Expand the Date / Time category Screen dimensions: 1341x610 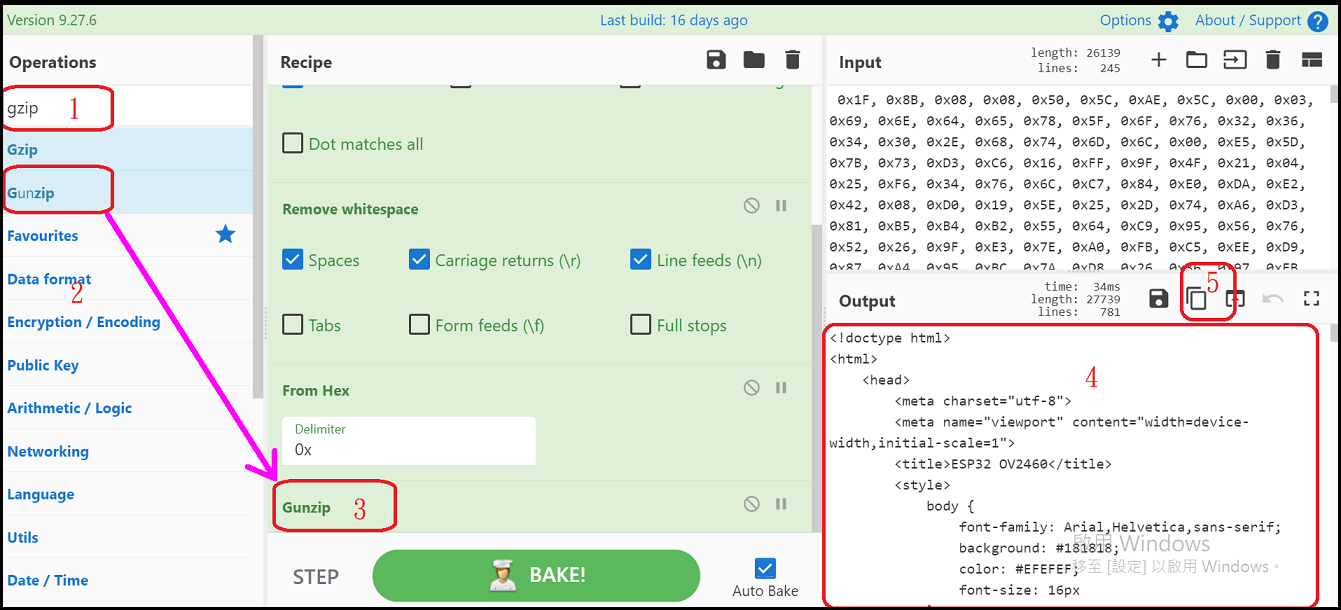(x=128, y=580)
